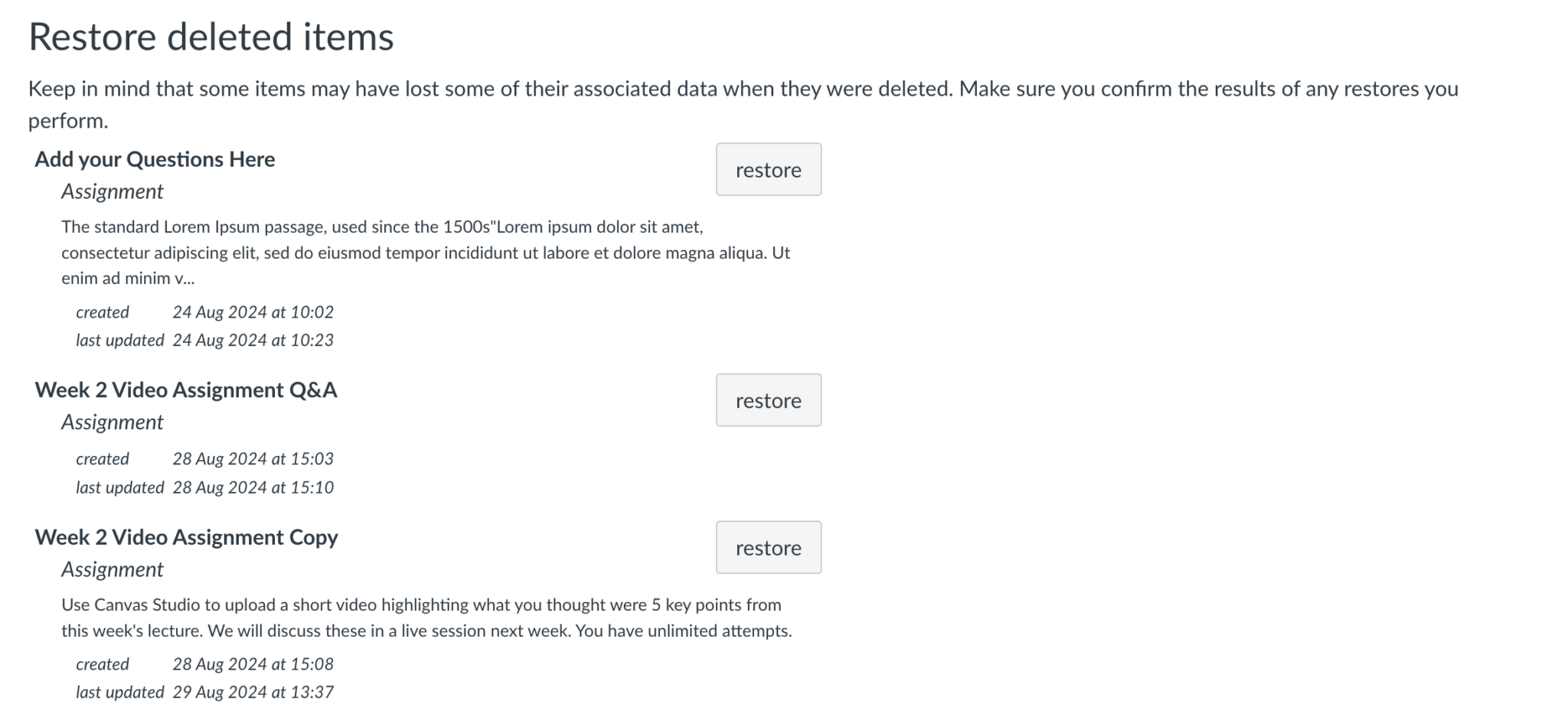Click the Assignment label under Q&A item
The width and height of the screenshot is (1568, 720).
point(113,422)
